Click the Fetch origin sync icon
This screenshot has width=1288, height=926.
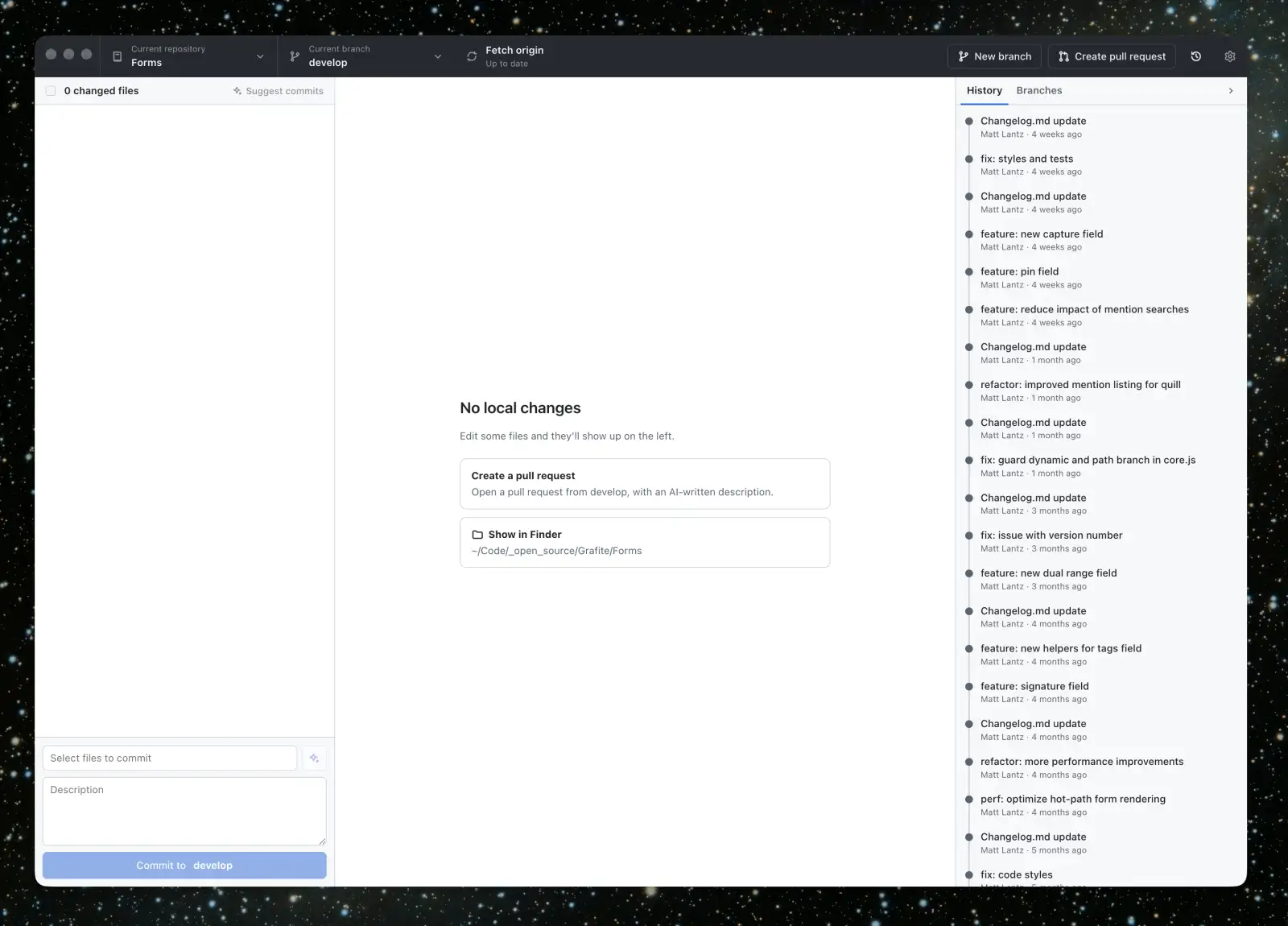[x=472, y=56]
